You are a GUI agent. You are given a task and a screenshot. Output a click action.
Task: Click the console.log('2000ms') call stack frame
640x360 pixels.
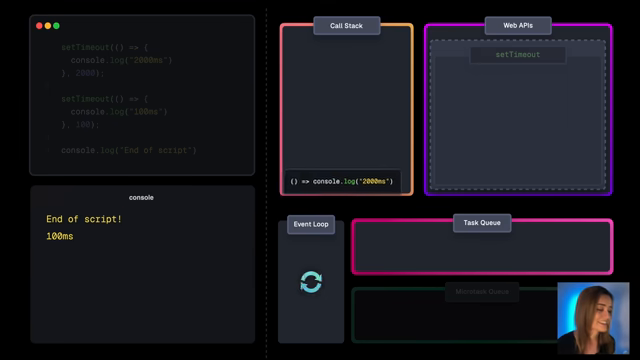click(342, 181)
